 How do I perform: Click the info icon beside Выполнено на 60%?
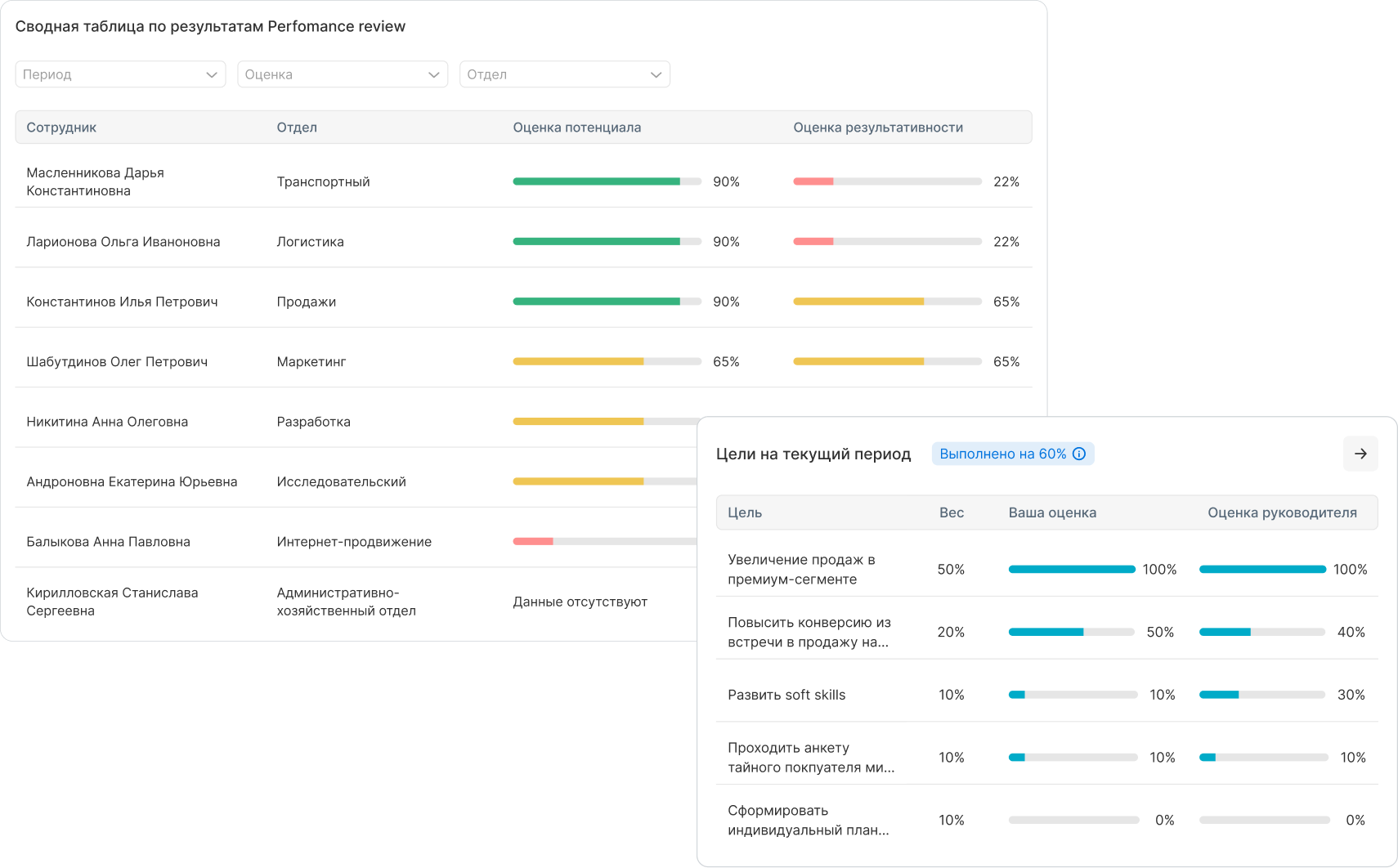pyautogui.click(x=1079, y=454)
